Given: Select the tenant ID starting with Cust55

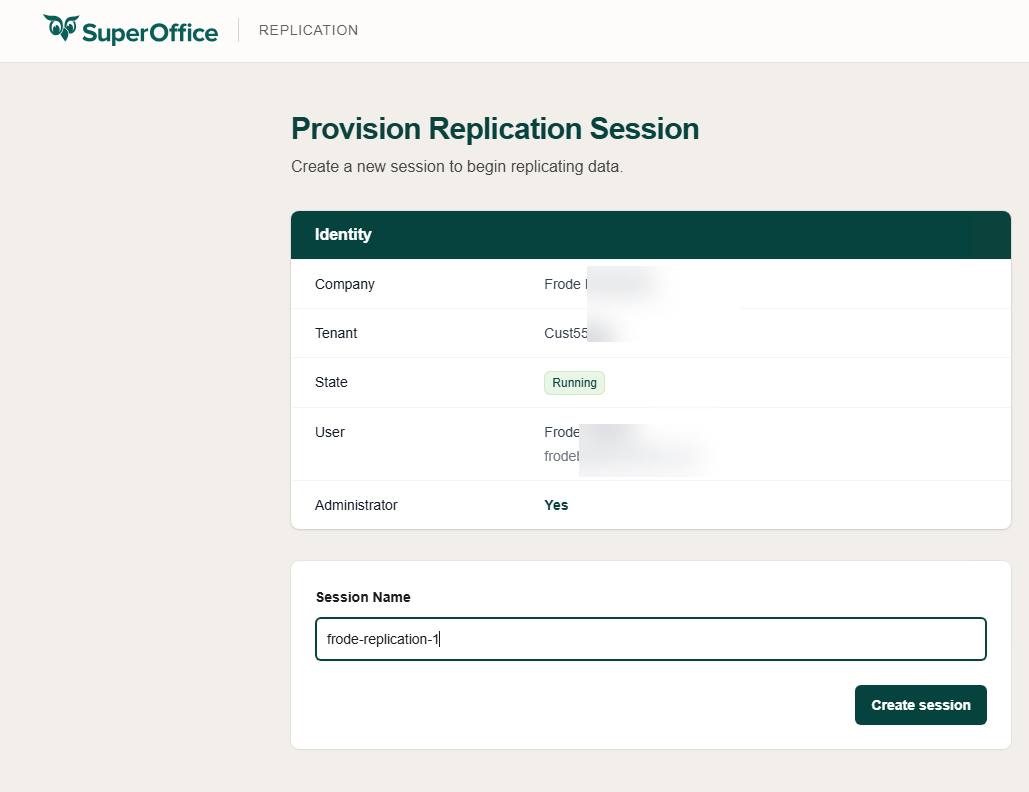Looking at the screenshot, I should point(566,333).
